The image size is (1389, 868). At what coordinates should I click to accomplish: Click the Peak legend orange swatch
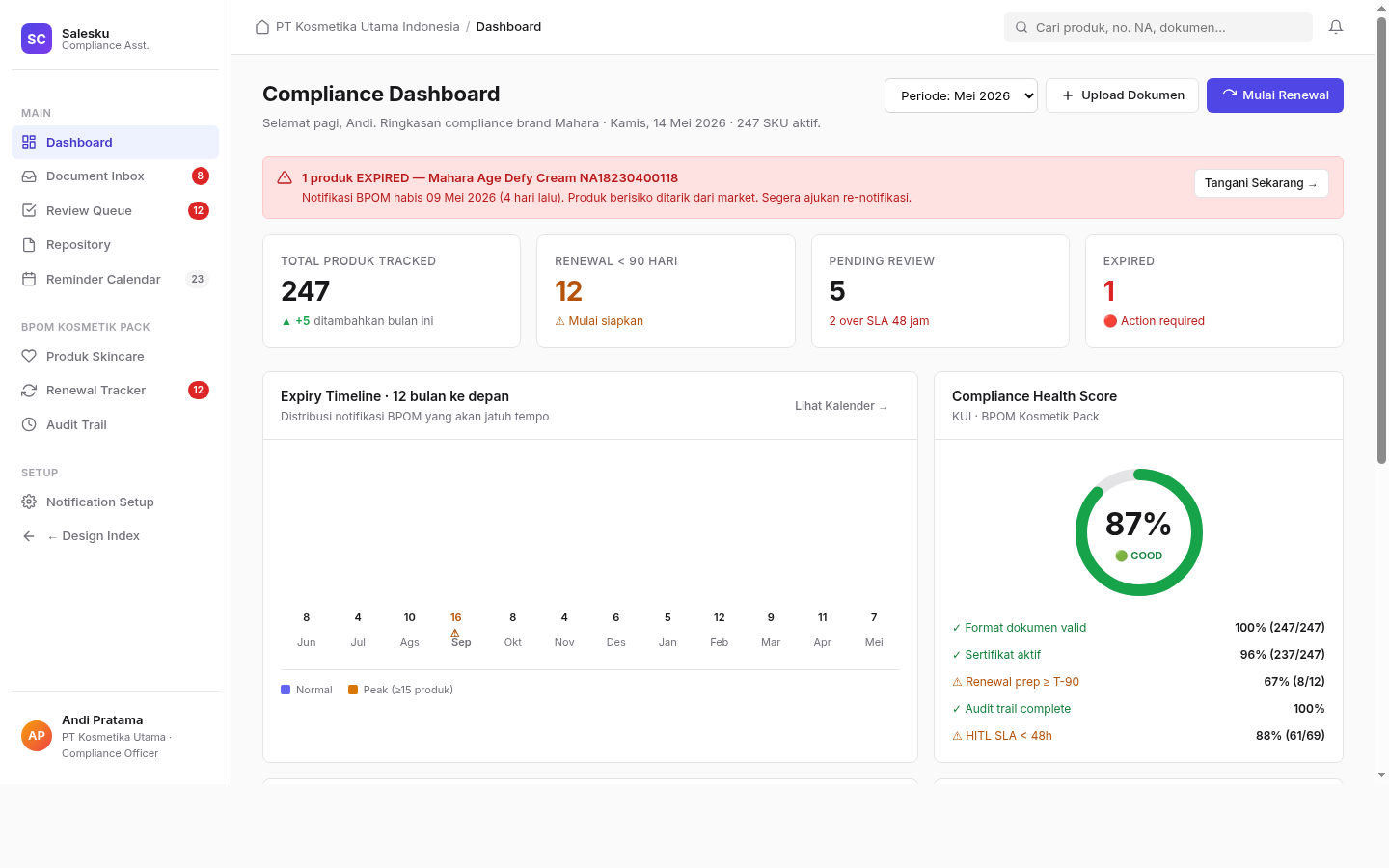(353, 690)
